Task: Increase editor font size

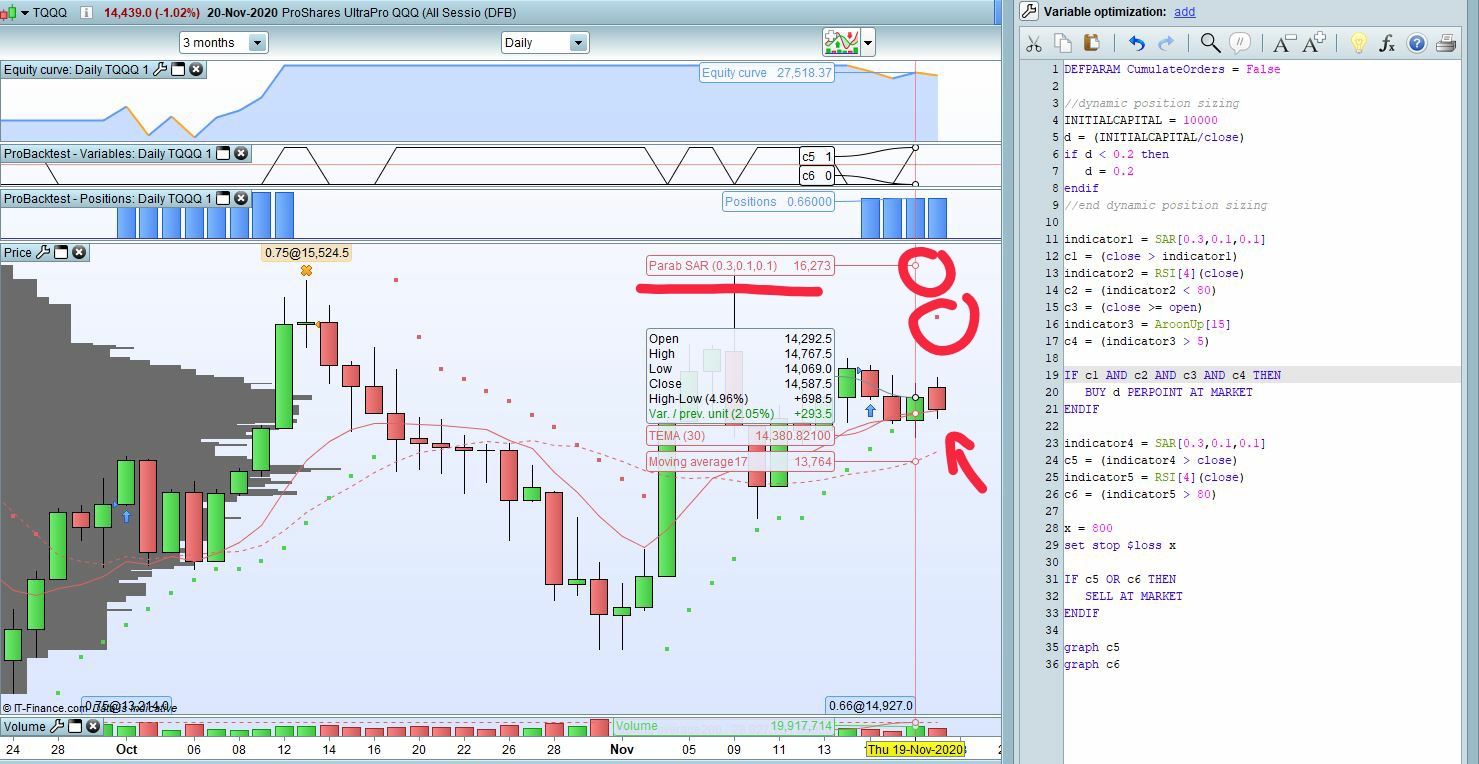Action: (1314, 43)
